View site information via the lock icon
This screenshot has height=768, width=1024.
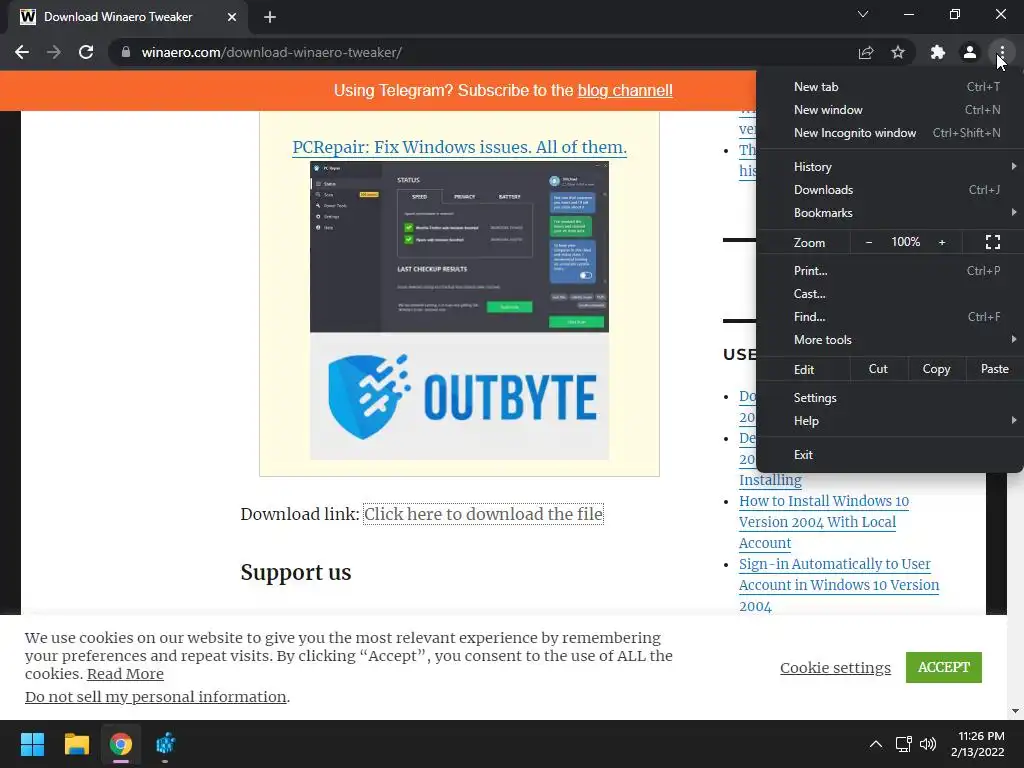tap(126, 52)
